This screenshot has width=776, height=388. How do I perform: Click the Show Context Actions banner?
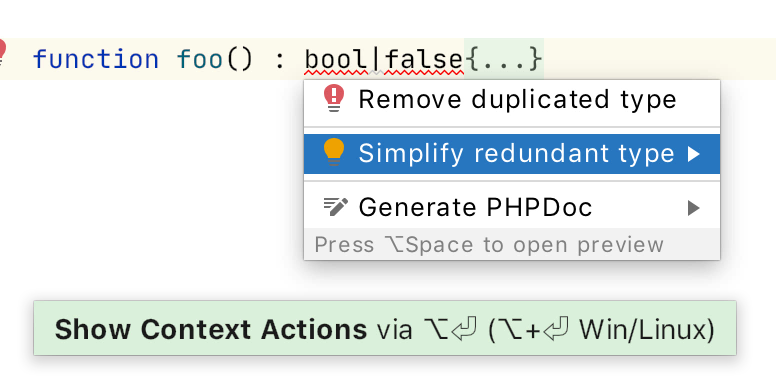(385, 328)
